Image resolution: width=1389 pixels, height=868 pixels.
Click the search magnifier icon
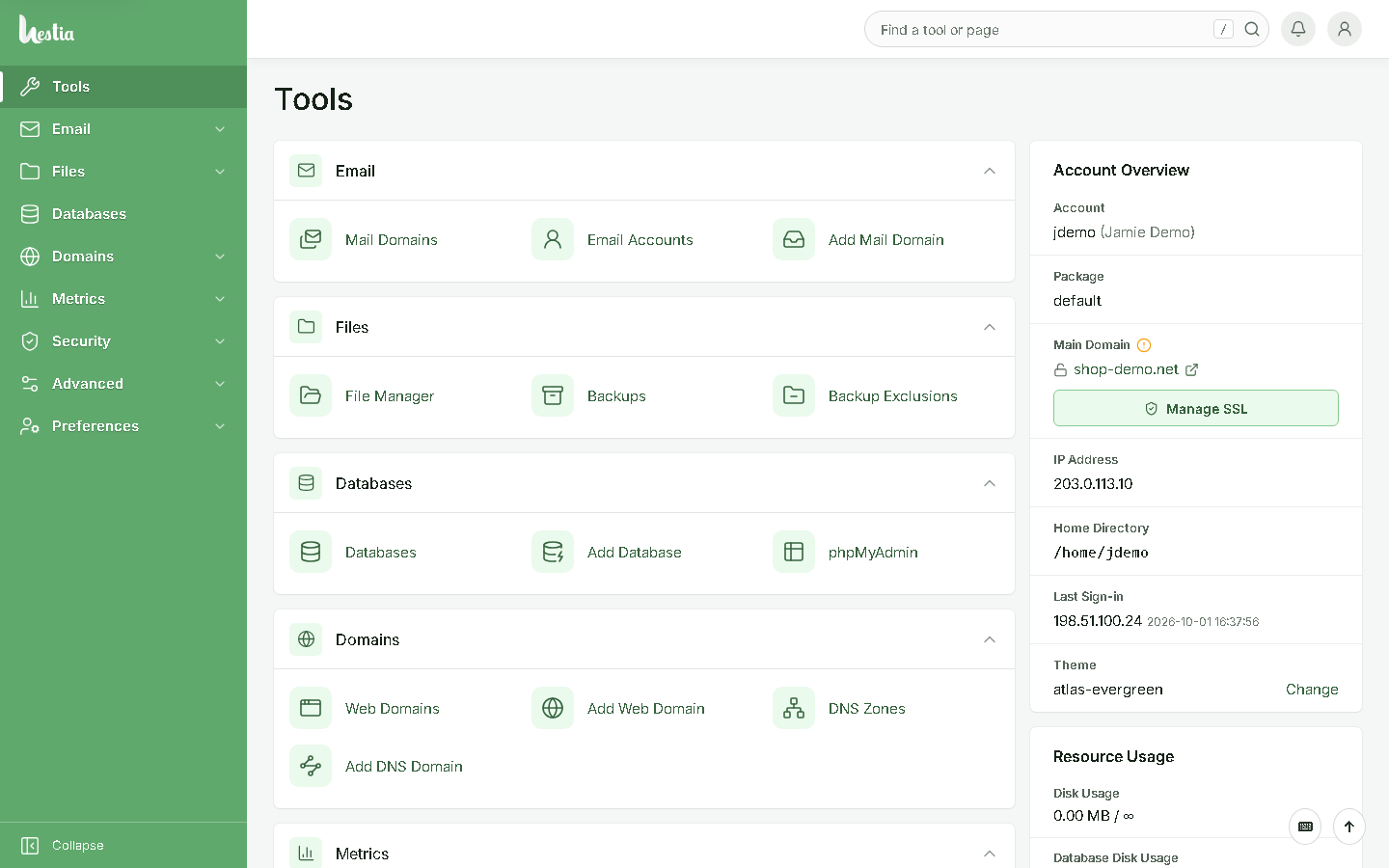(1252, 29)
